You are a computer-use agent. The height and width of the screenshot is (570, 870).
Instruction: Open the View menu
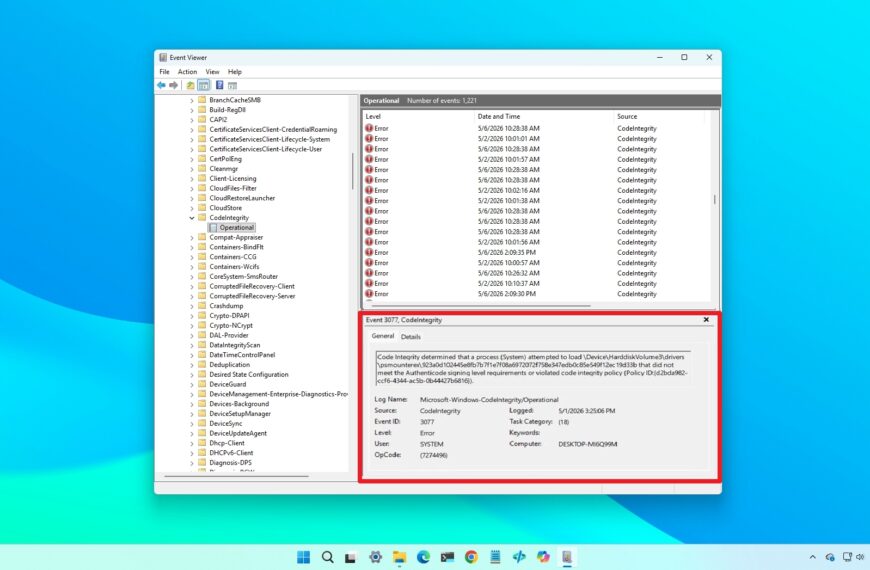[x=212, y=72]
